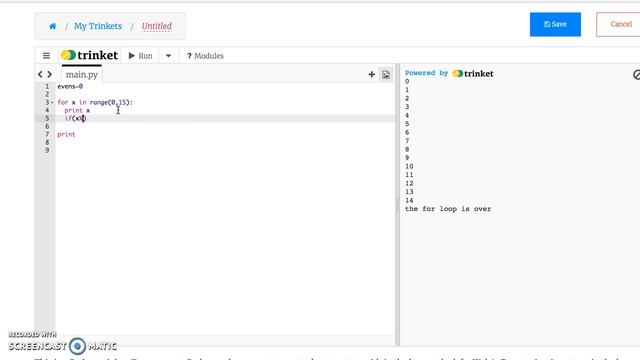This screenshot has width=640, height=360.
Task: Go to previous file tab arrow
Action: pyautogui.click(x=40, y=74)
